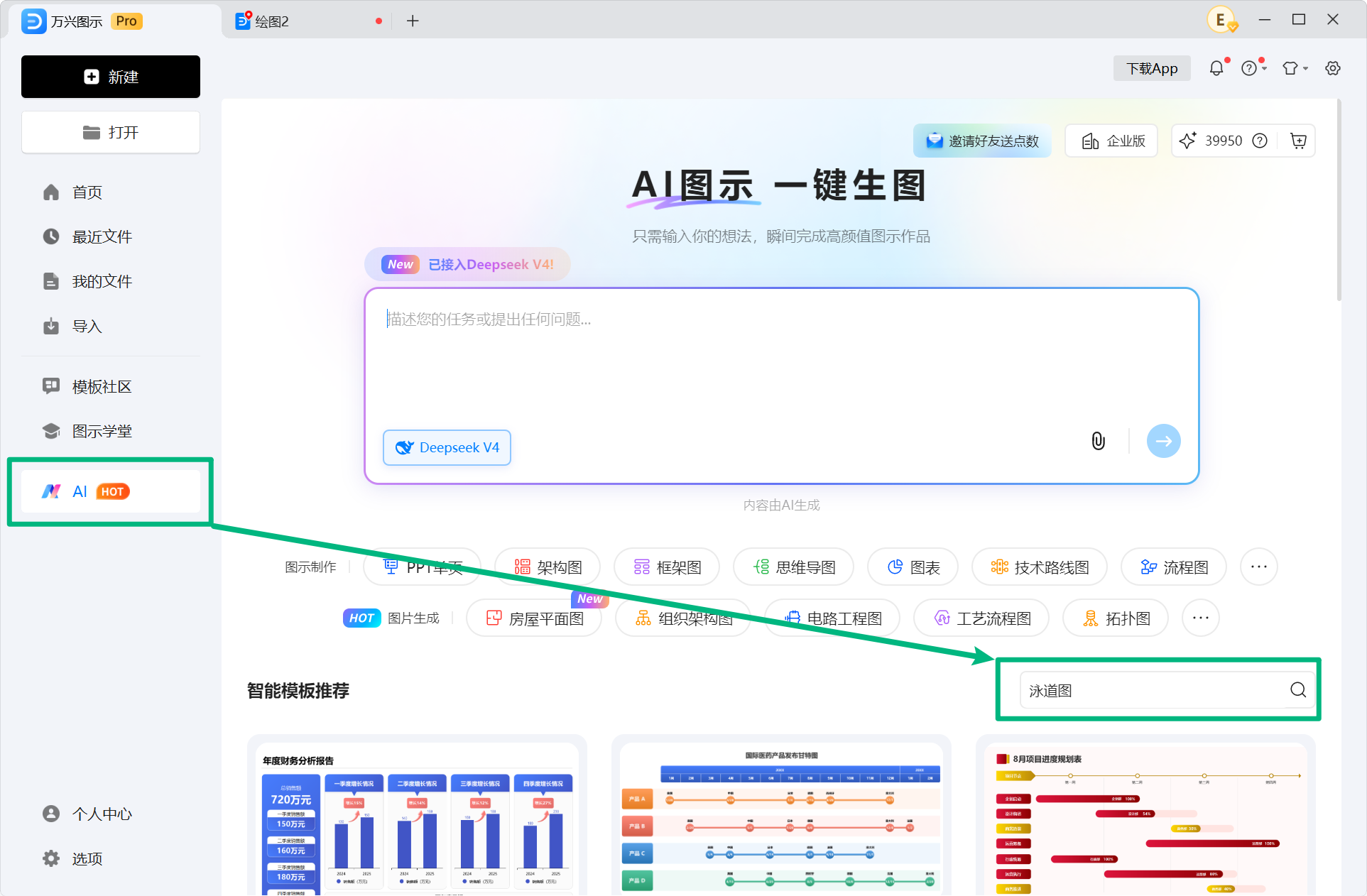Select the 图表 chip
Viewport: 1367px width, 896px height.
913,567
